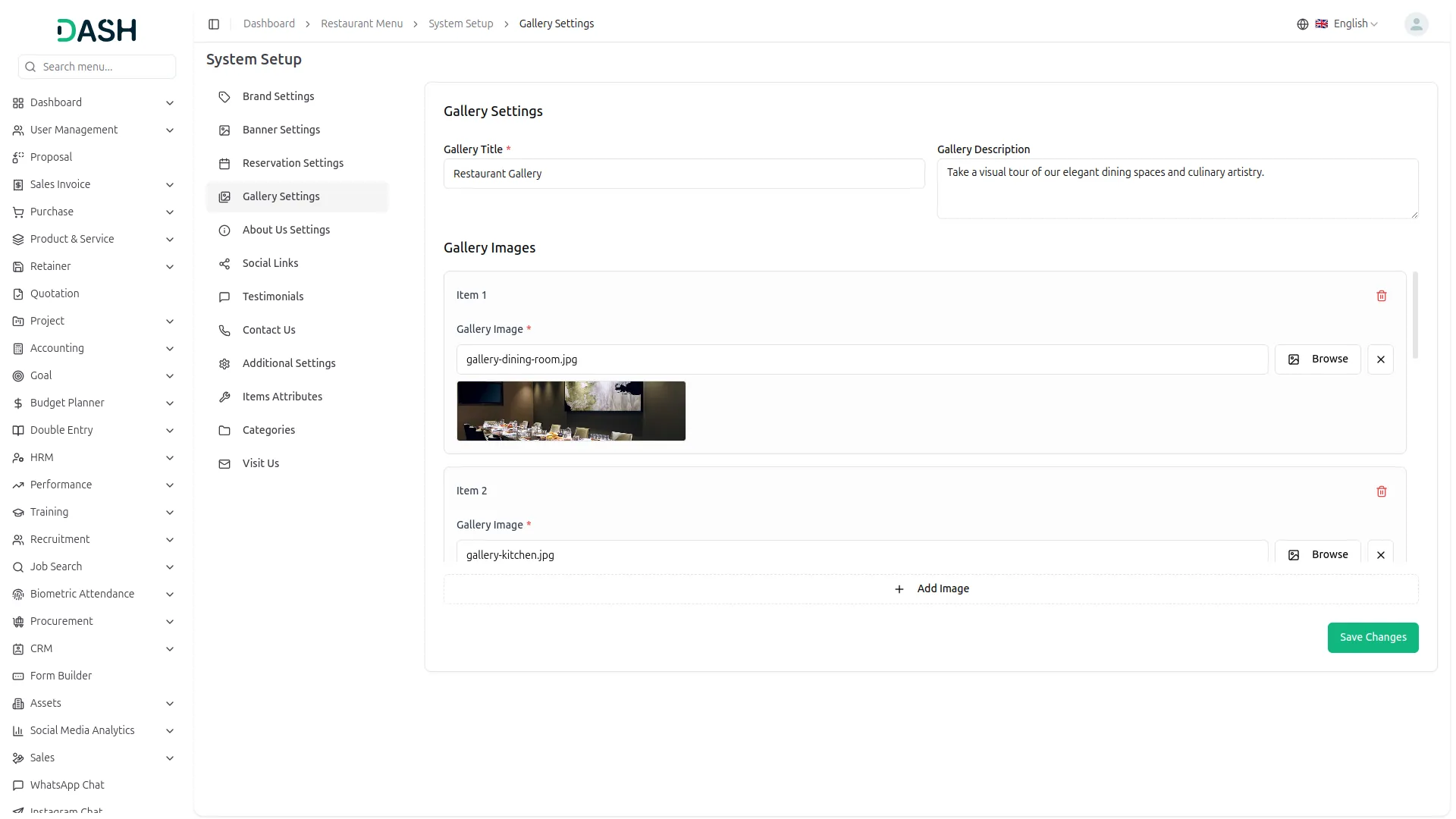Delete gallery Item 2 with trash icon
Image resolution: width=1456 pixels, height=819 pixels.
click(1381, 491)
